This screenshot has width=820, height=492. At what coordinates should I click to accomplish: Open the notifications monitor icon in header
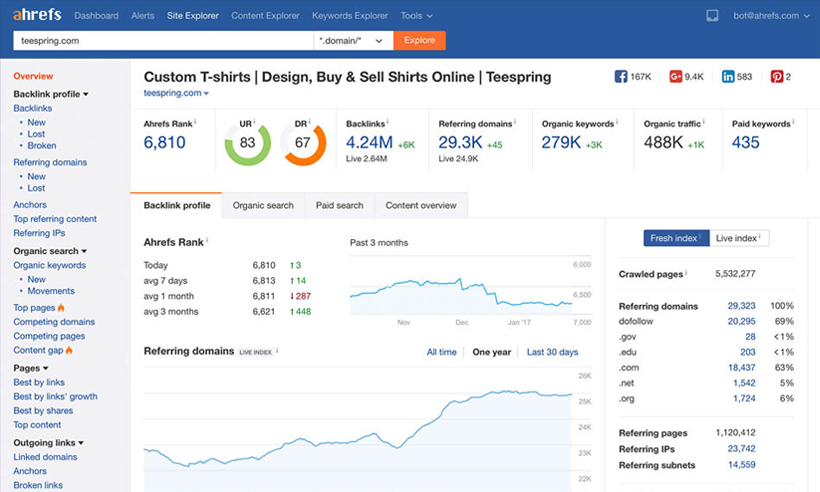tap(712, 16)
